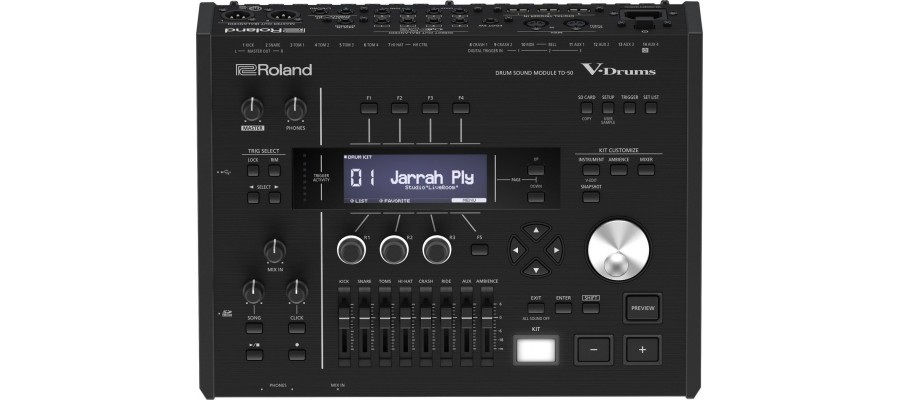This screenshot has width=900, height=400.
Task: Click the illuminated KIT button
Action: [536, 350]
